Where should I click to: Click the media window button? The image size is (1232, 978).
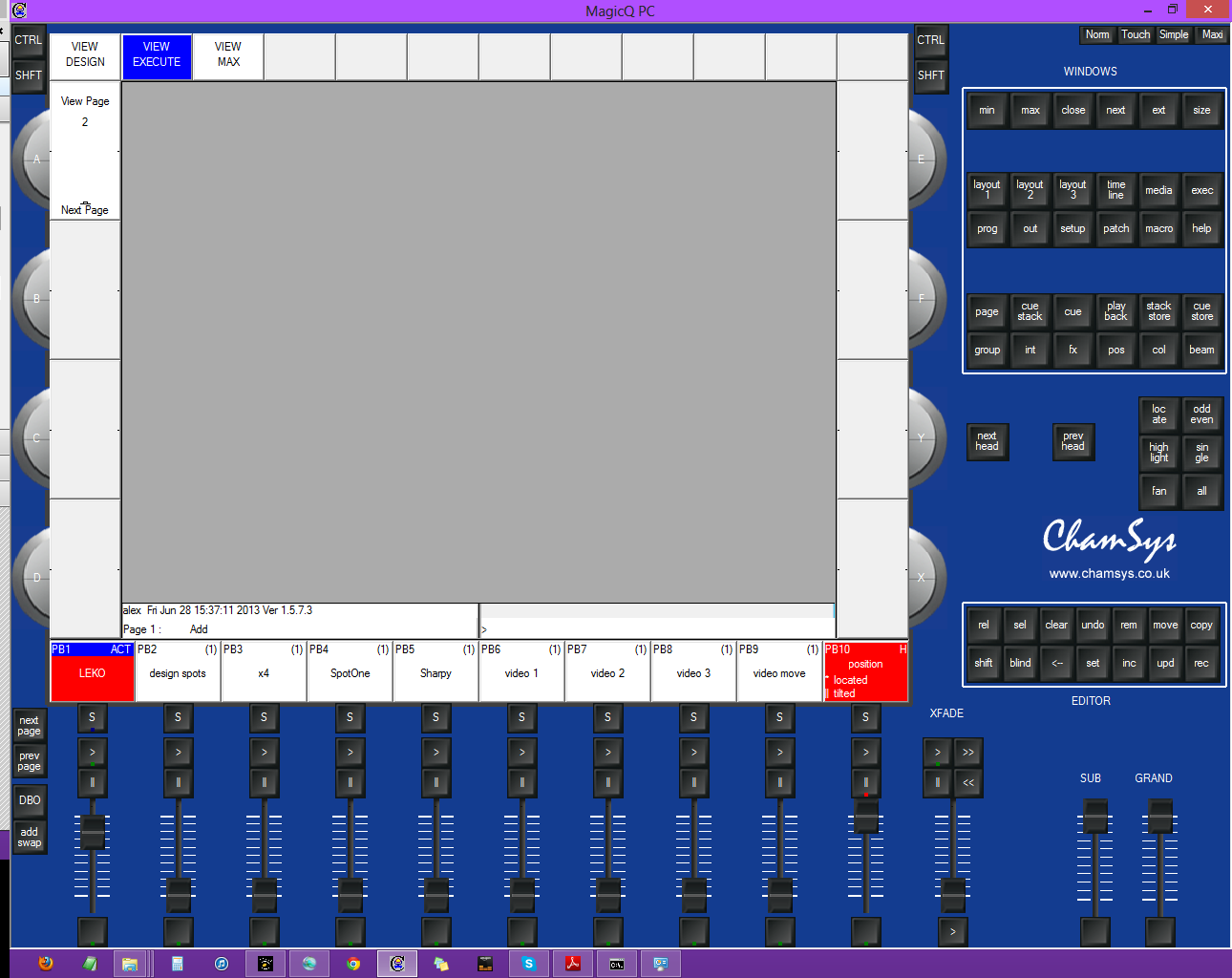coord(1158,191)
